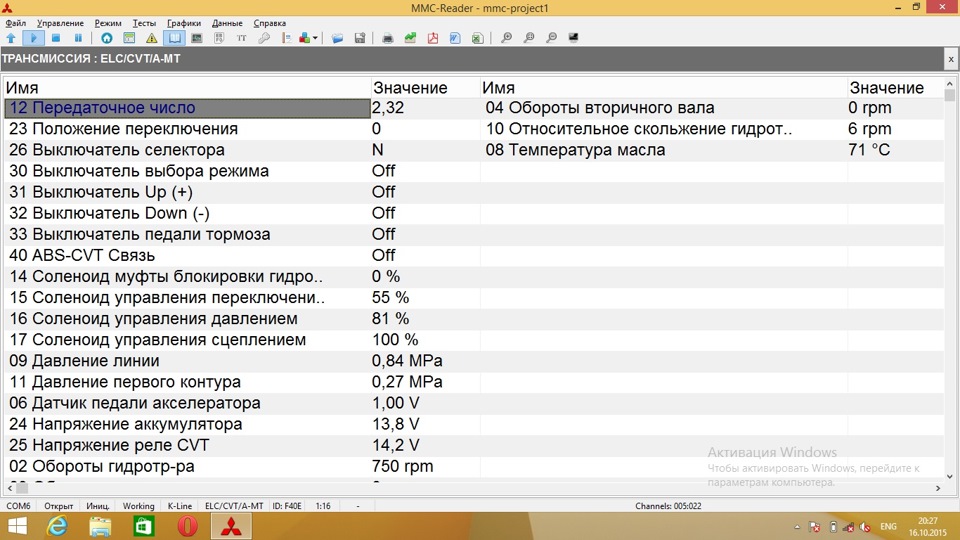The image size is (960, 540).
Task: Open the Тесты menu
Action: [144, 23]
